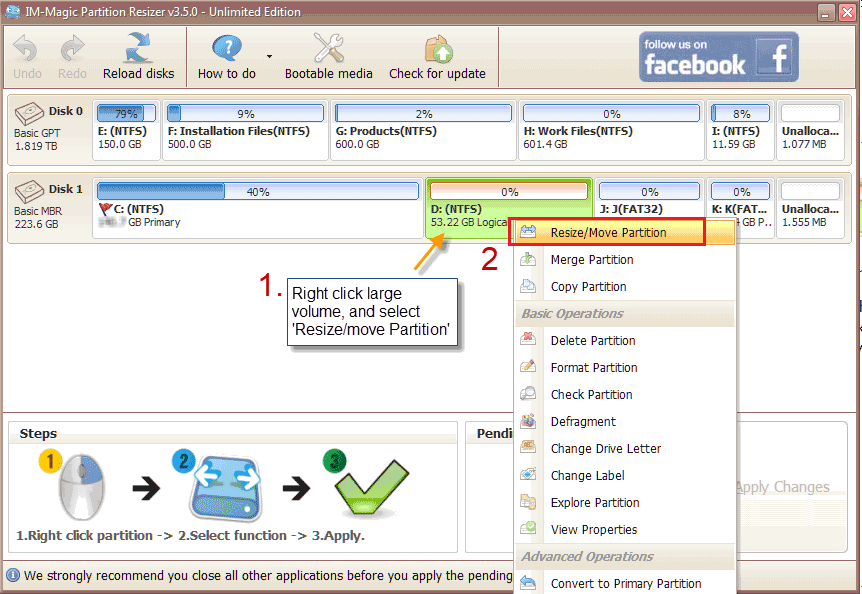This screenshot has width=862, height=594.
Task: Click the Explore Partition folder icon
Action: point(528,501)
